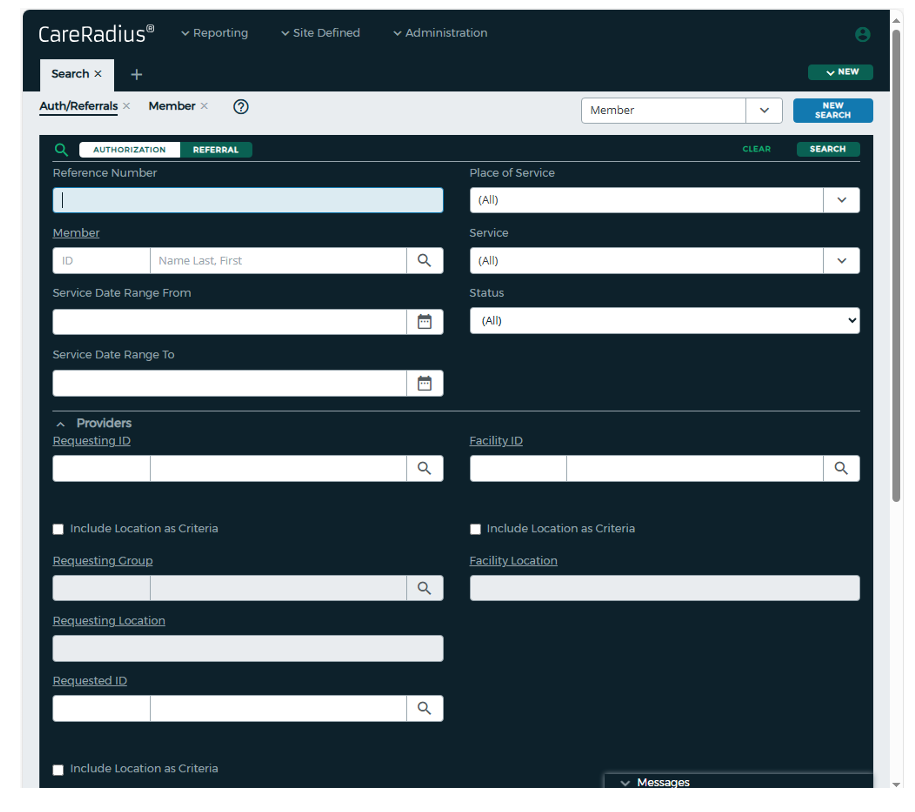
Task: Open the help question mark icon
Action: tap(240, 106)
